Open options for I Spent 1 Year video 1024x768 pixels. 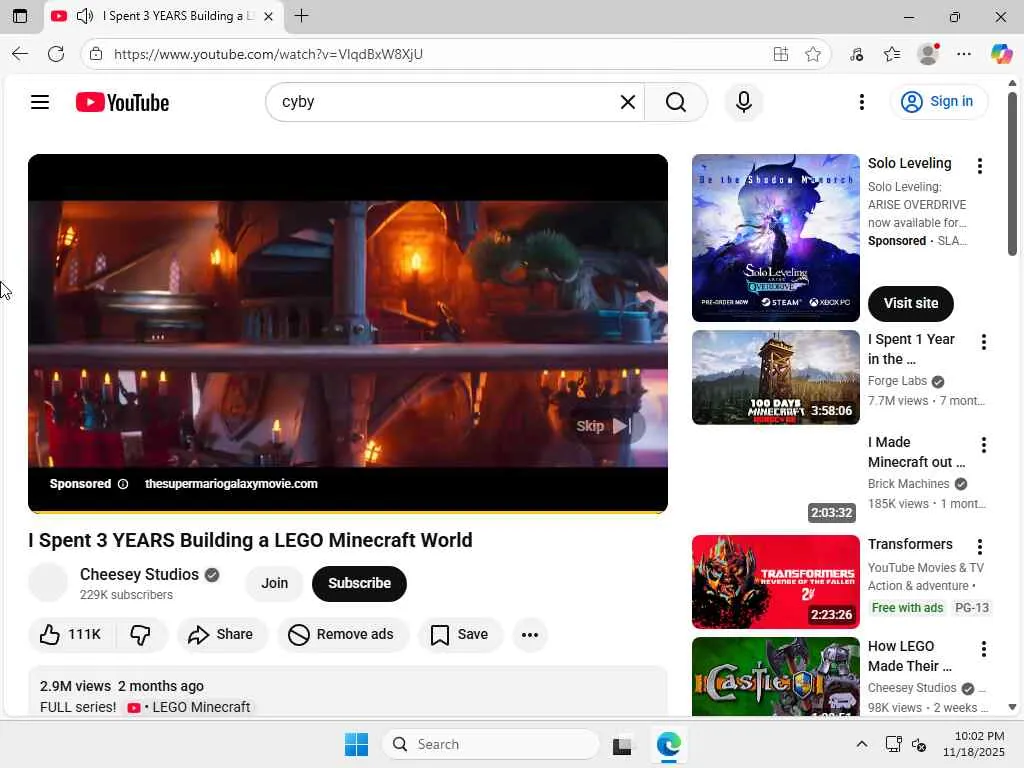pyautogui.click(x=983, y=342)
